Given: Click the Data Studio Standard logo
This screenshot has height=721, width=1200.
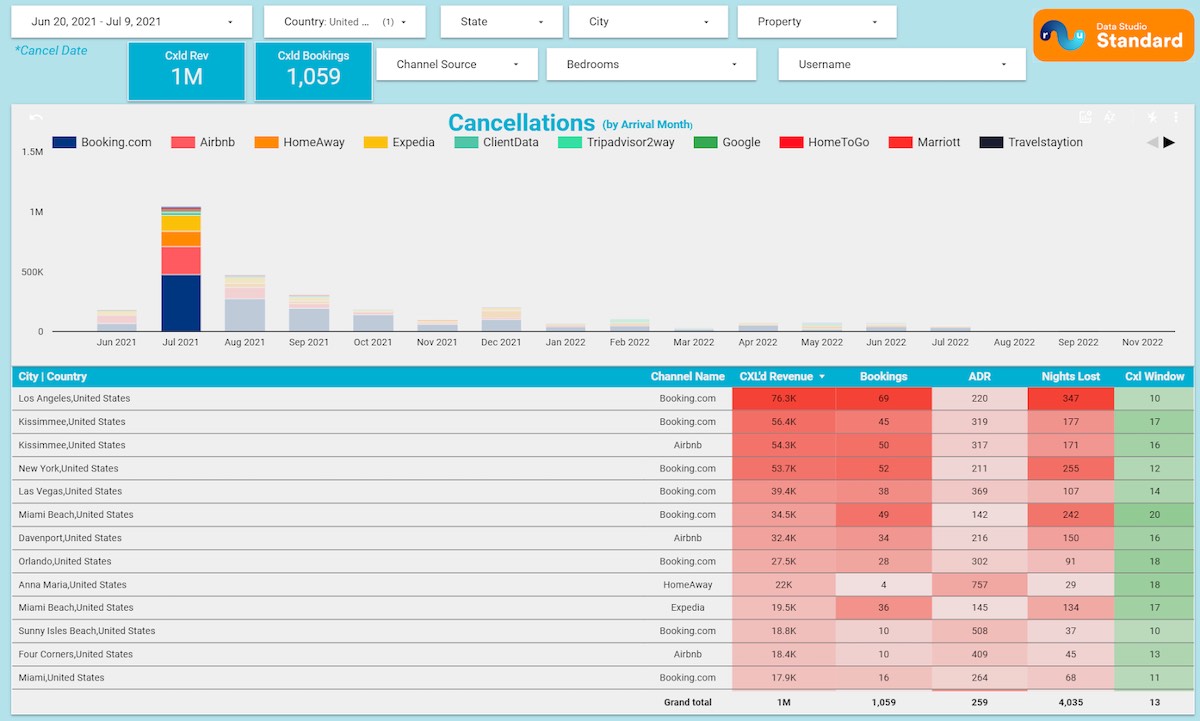Looking at the screenshot, I should pyautogui.click(x=1114, y=35).
